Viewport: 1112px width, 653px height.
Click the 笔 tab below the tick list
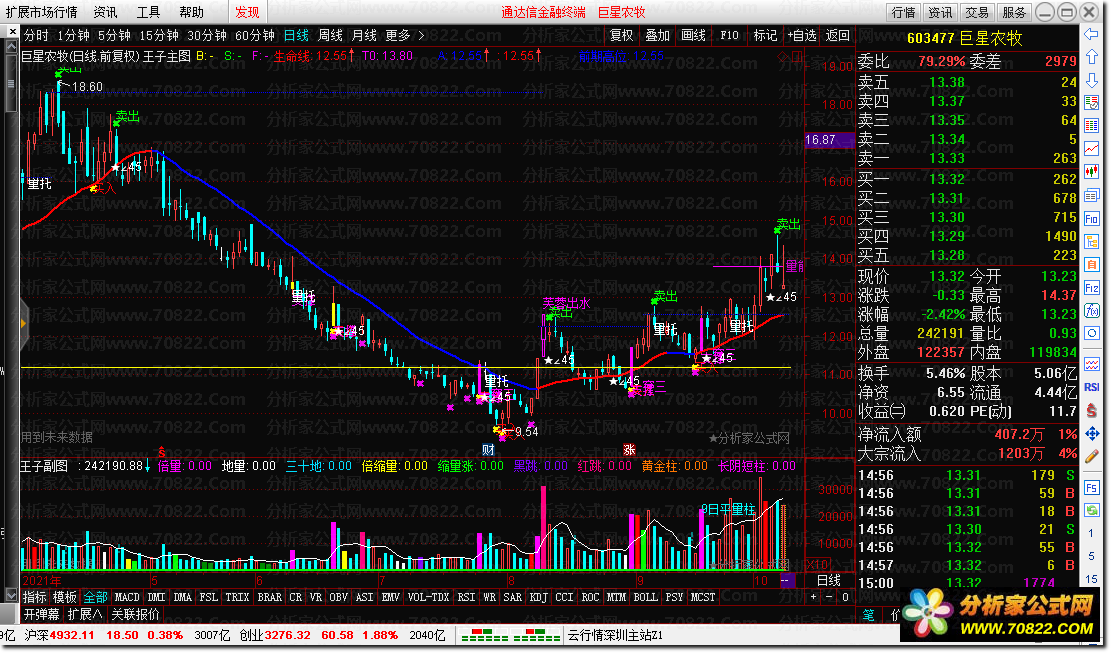point(868,615)
